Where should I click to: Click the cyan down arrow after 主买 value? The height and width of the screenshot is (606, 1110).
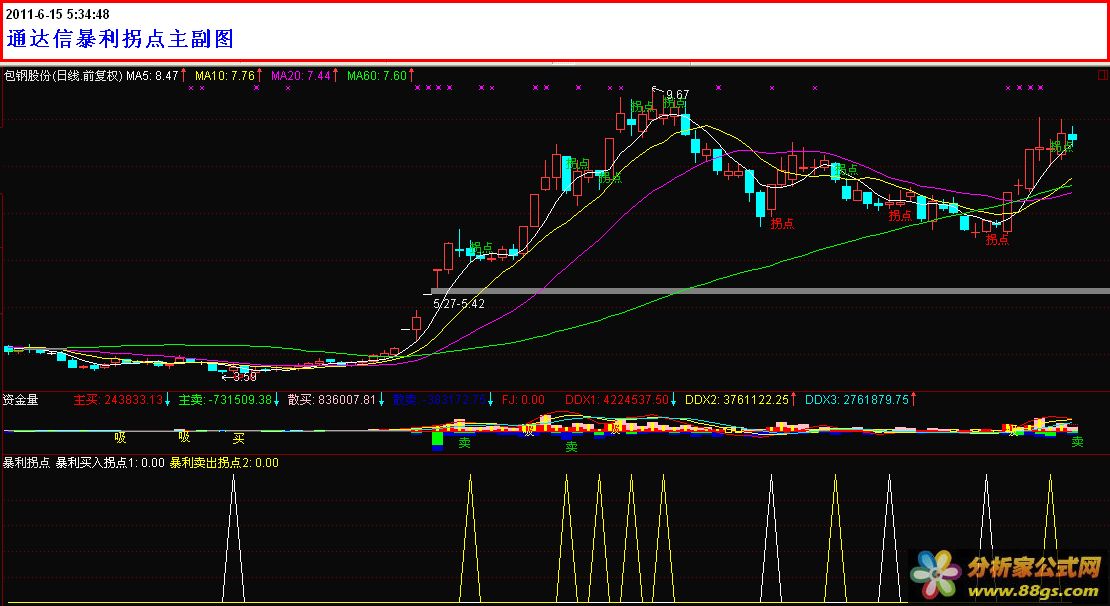[x=168, y=400]
